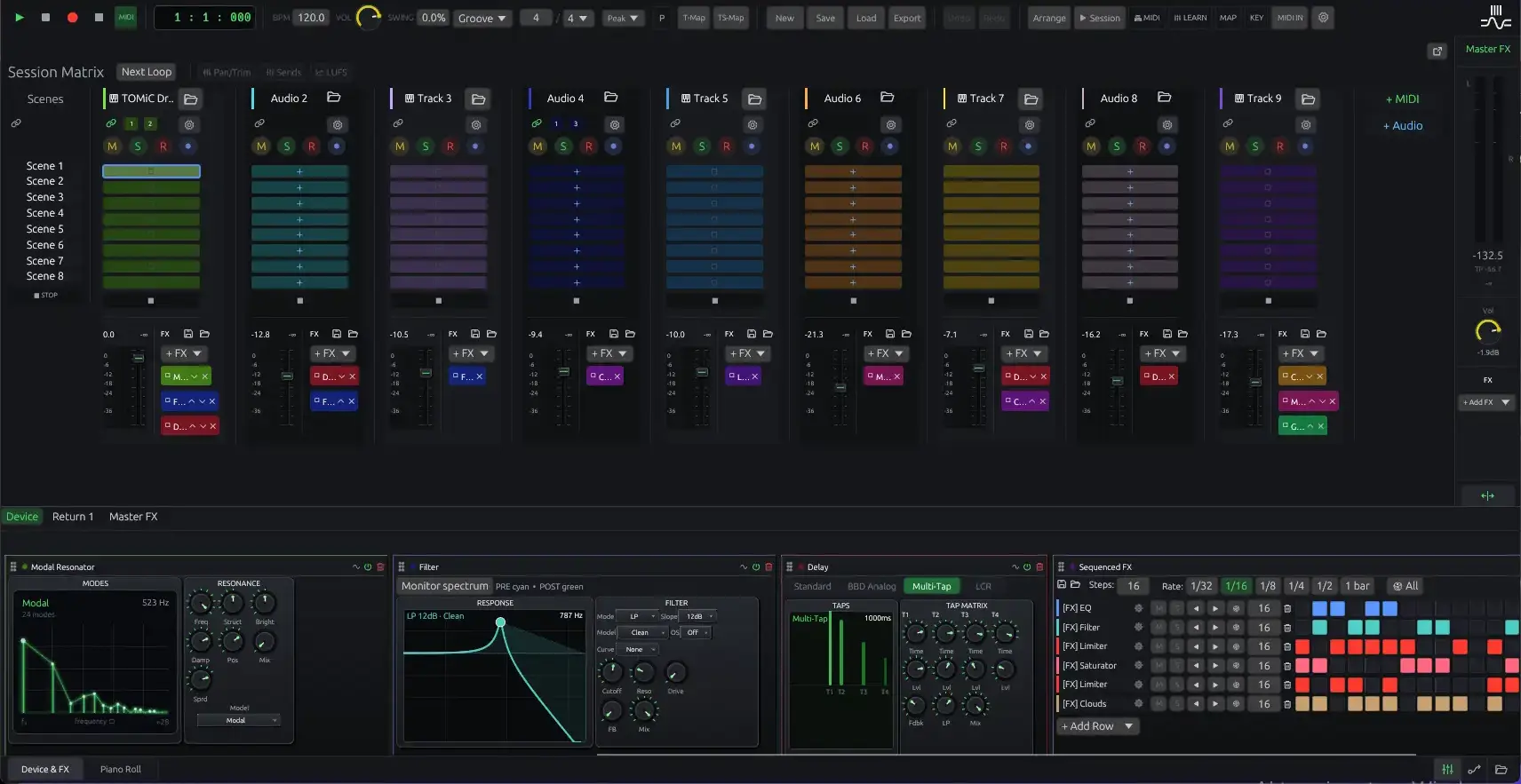Shift first [FX] Limiter pattern right with arrow
1521x784 pixels.
tap(1216, 646)
